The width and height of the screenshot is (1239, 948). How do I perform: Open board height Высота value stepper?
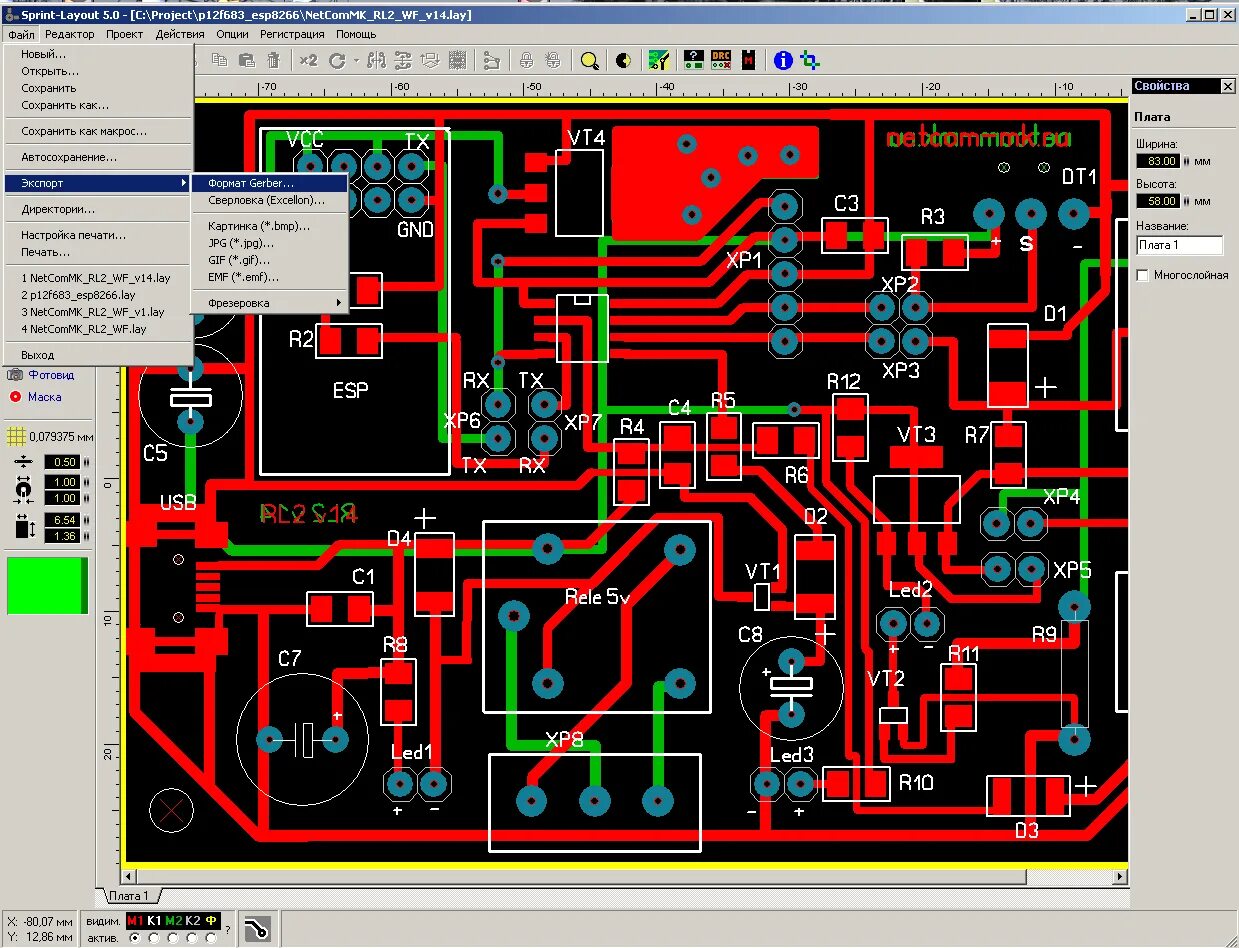coord(1188,201)
